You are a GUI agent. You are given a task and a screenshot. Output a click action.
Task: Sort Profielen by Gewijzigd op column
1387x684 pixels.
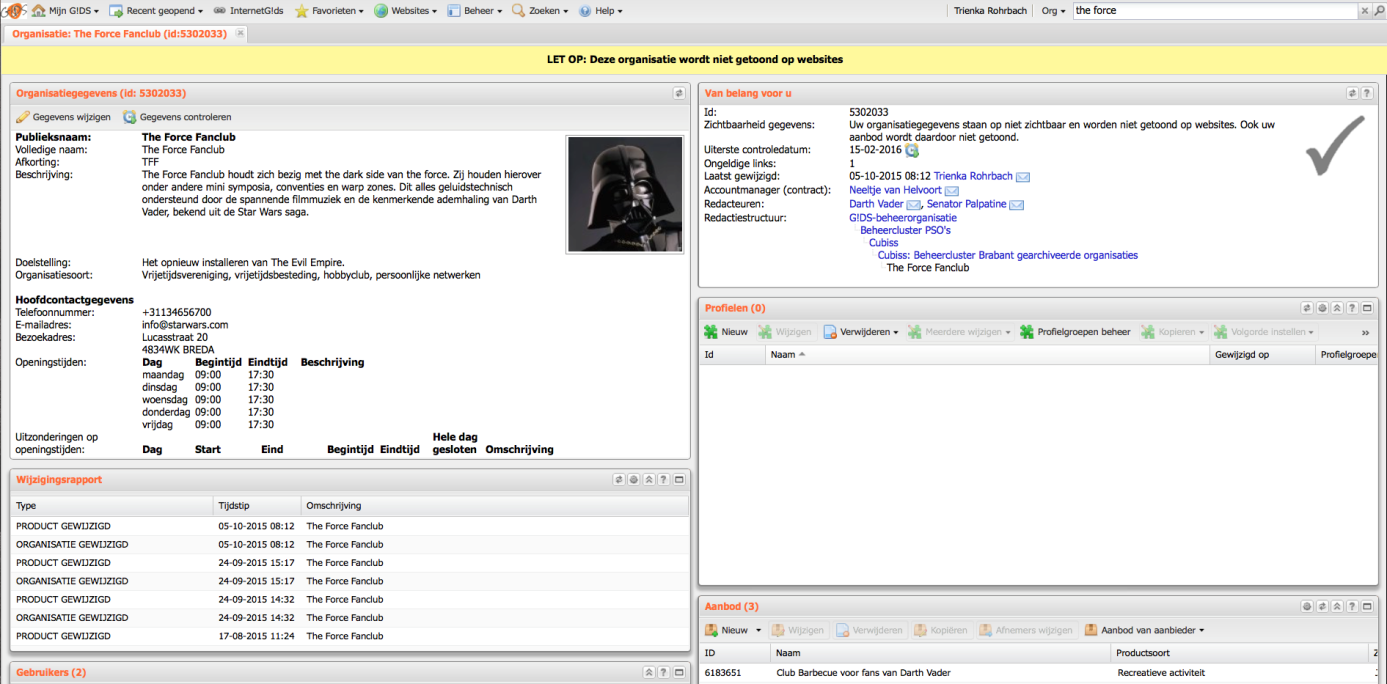click(x=1261, y=355)
